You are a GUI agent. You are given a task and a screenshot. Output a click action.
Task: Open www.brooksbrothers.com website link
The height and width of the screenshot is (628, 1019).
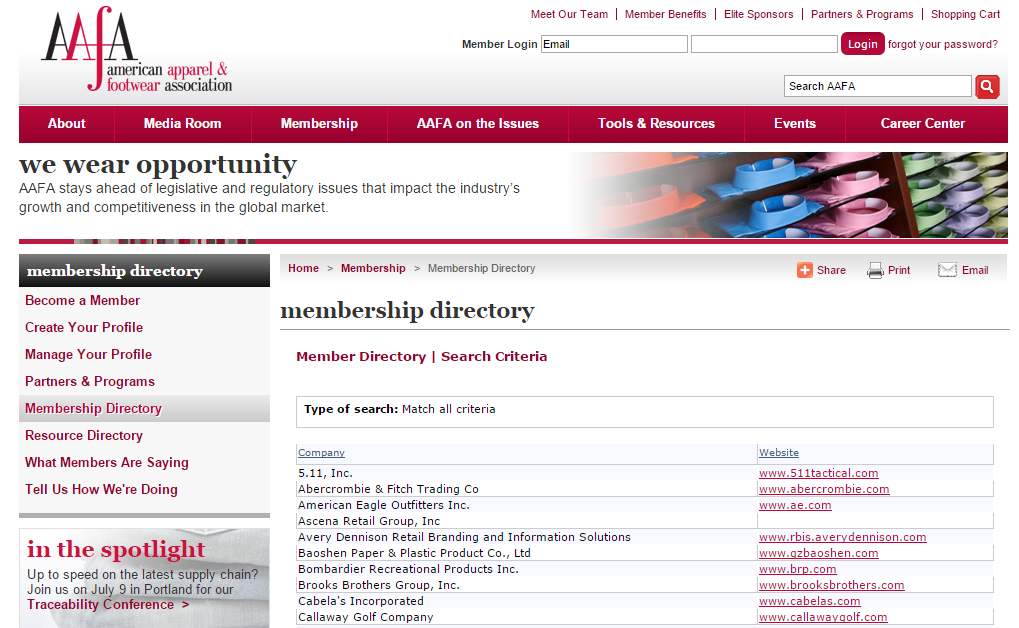pos(831,585)
